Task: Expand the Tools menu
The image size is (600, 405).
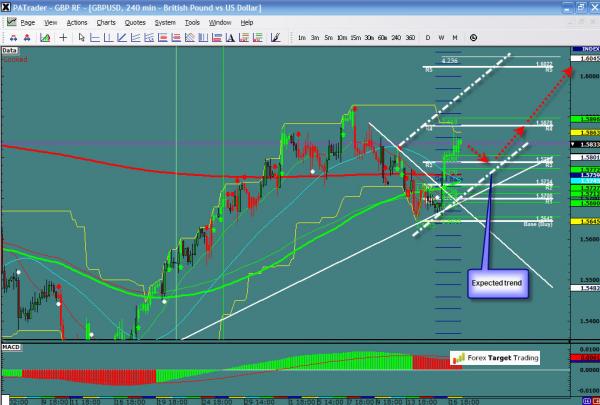Action: tap(192, 21)
